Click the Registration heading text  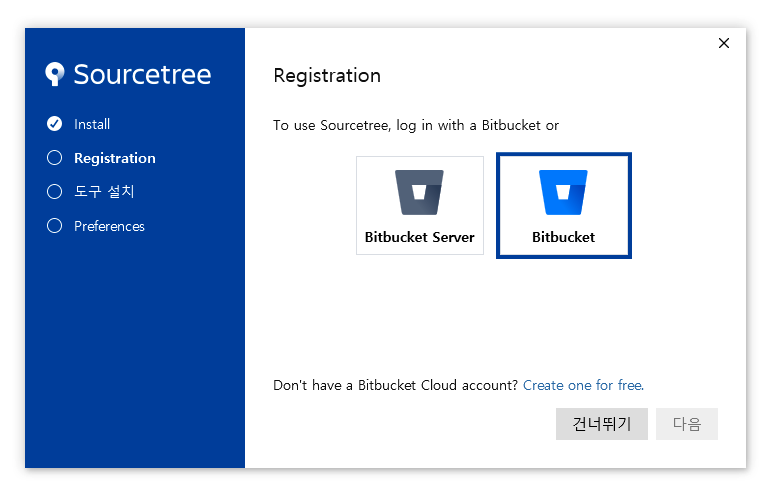[327, 76]
